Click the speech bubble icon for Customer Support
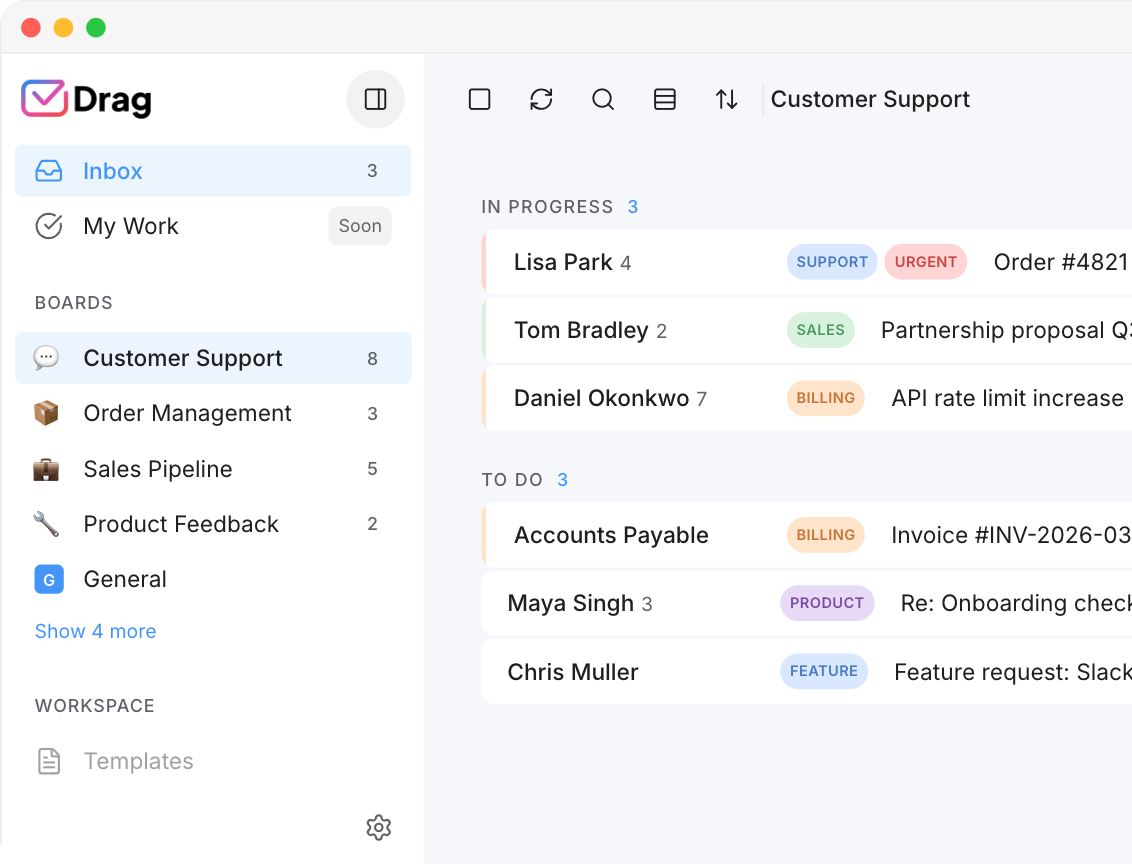The height and width of the screenshot is (864, 1132). 46,357
